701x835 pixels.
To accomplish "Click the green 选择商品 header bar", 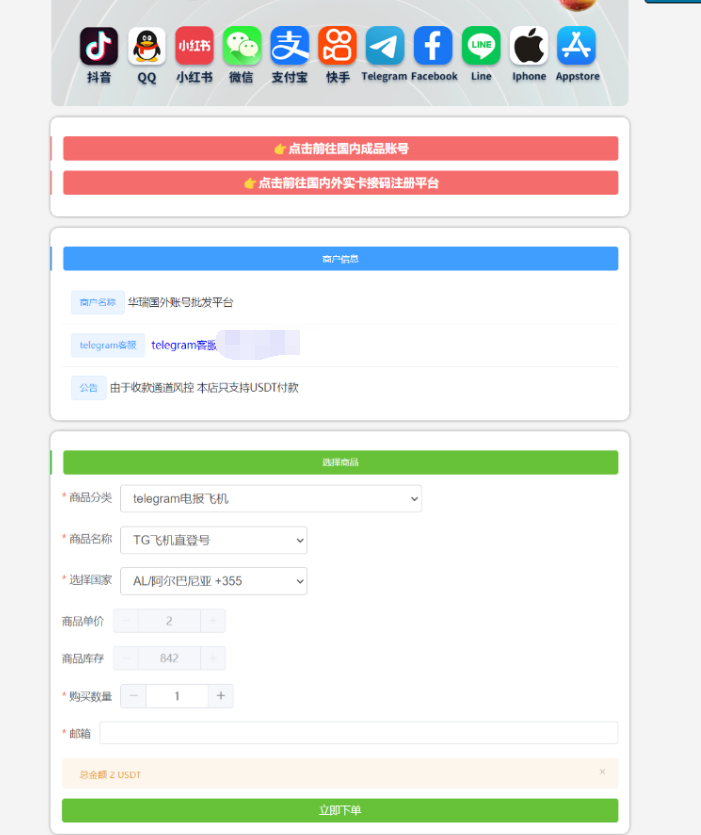I will 340,462.
